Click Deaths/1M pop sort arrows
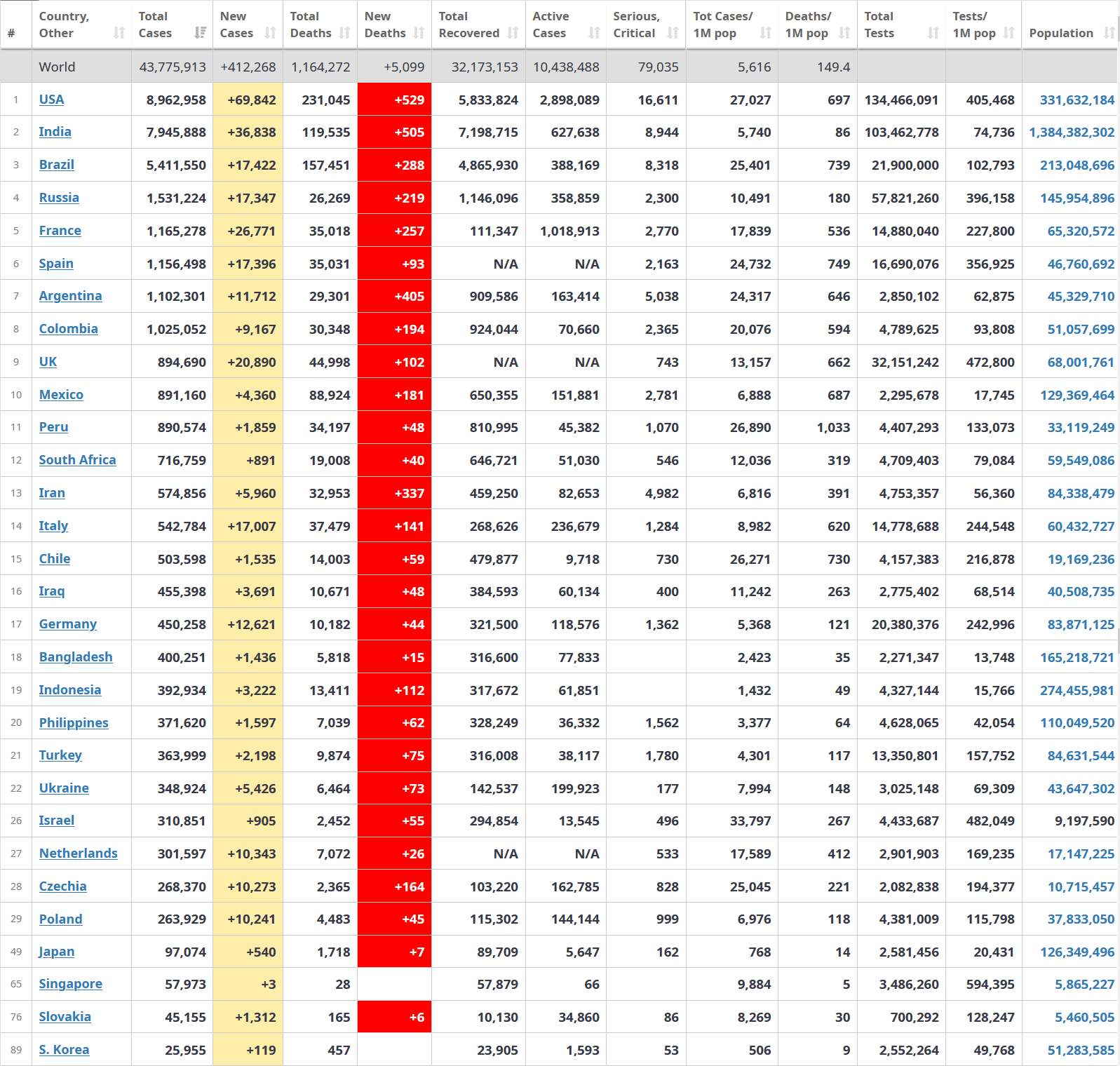Screen dimensions: 1120x1066 pos(844,33)
